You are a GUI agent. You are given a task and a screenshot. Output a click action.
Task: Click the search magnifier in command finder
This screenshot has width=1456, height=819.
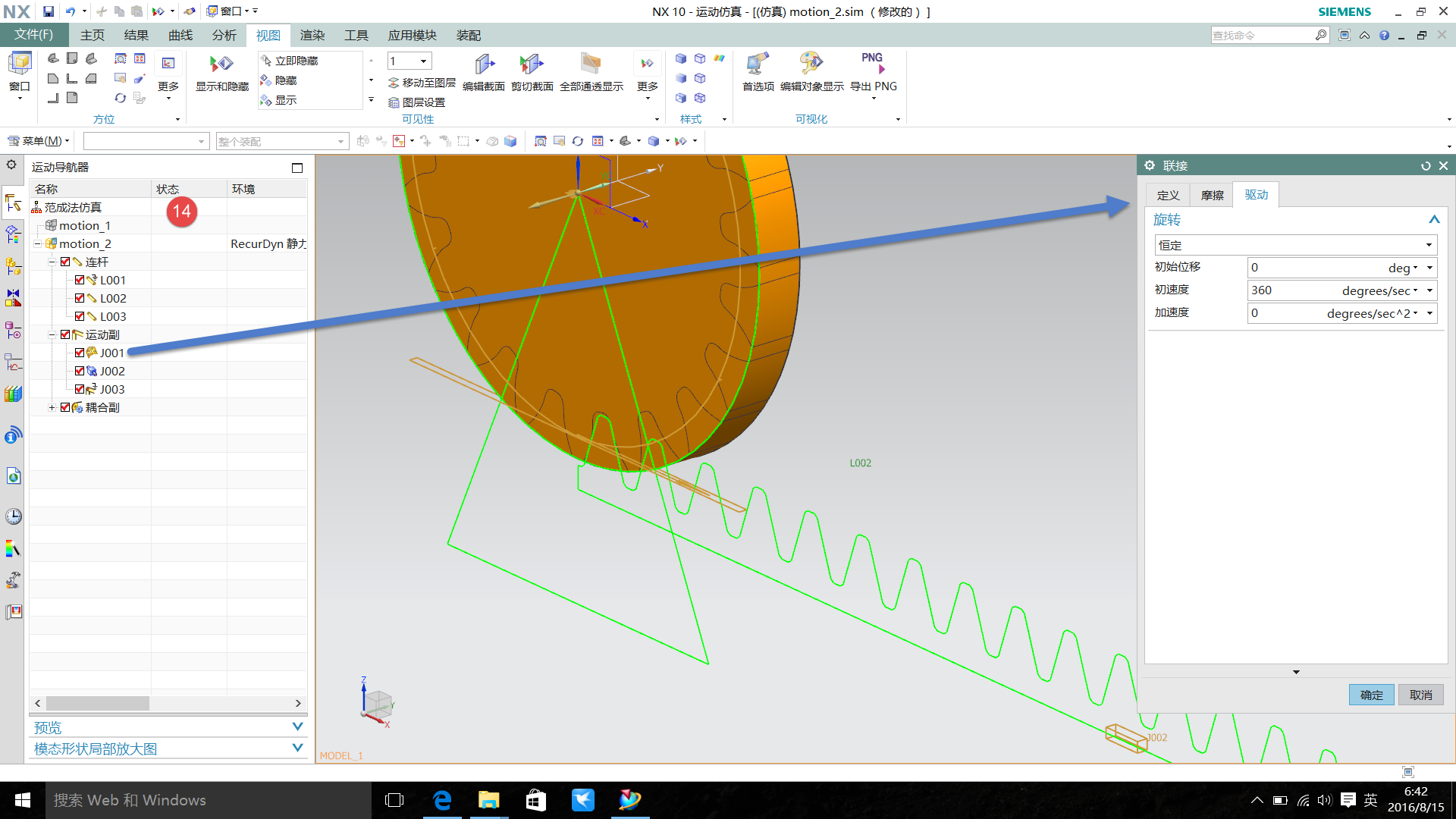point(1320,35)
